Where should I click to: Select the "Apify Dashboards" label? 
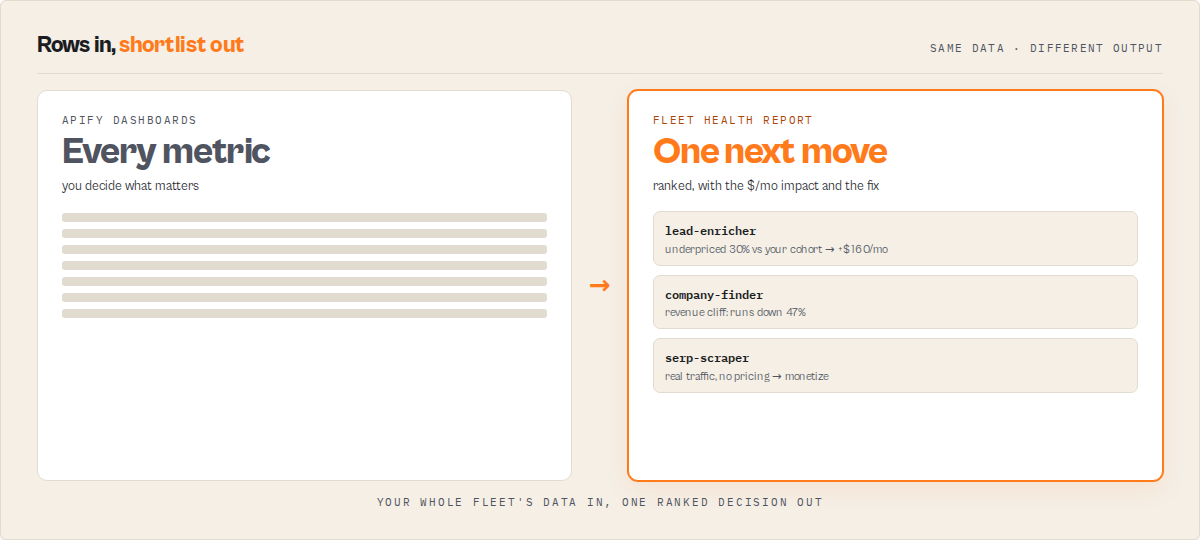129,120
